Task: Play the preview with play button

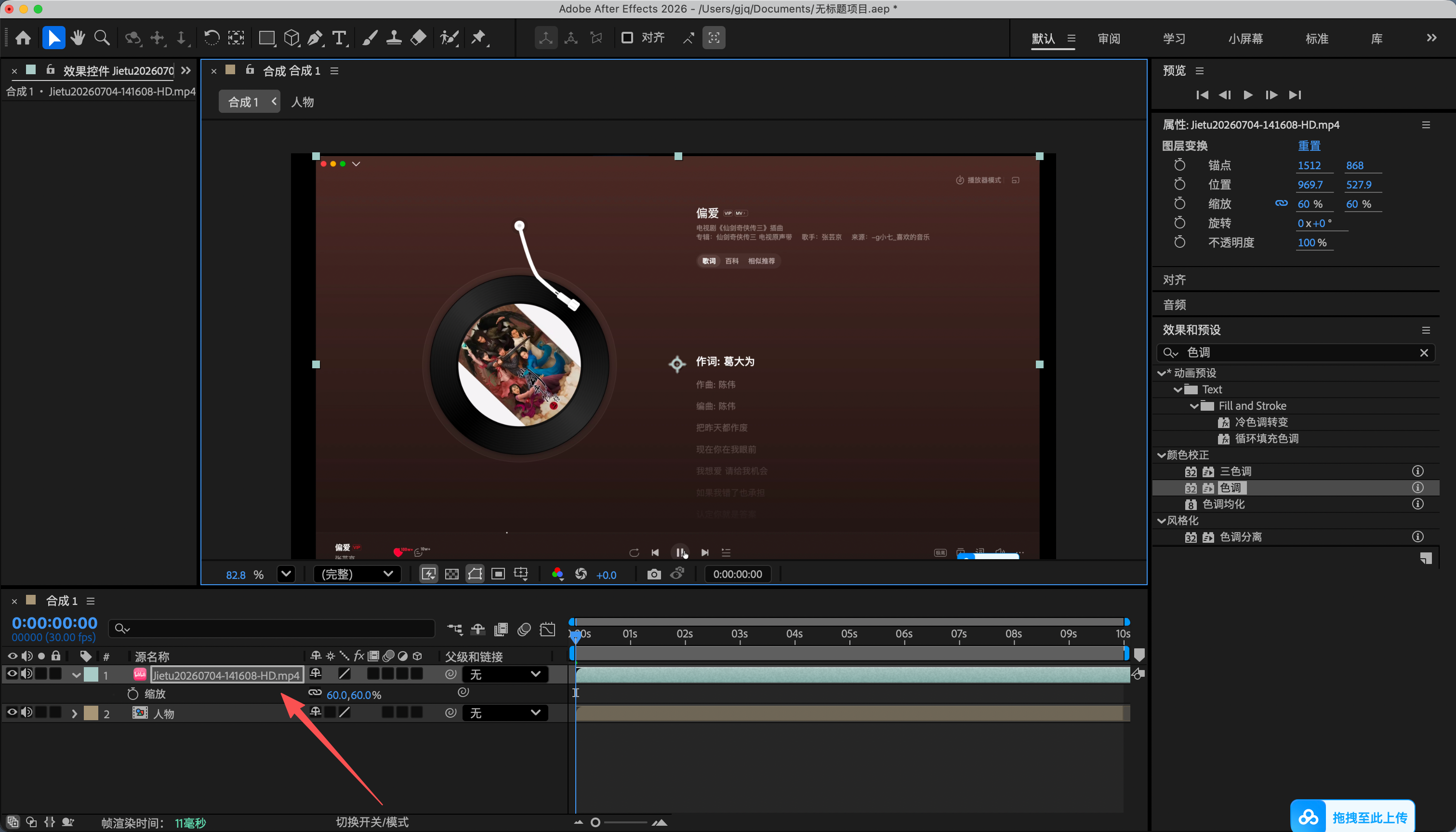Action: click(1248, 95)
